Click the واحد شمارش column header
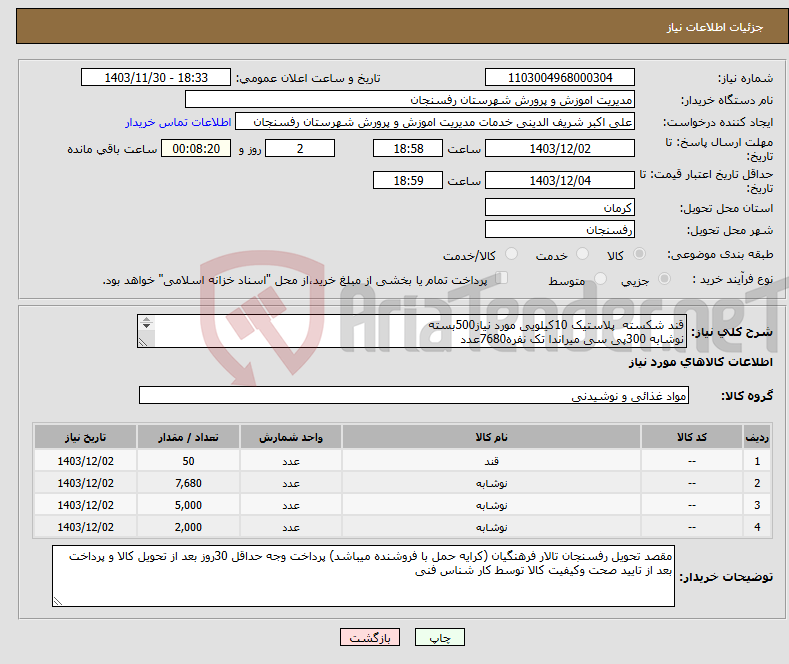Image resolution: width=789 pixels, height=664 pixels. click(x=291, y=437)
